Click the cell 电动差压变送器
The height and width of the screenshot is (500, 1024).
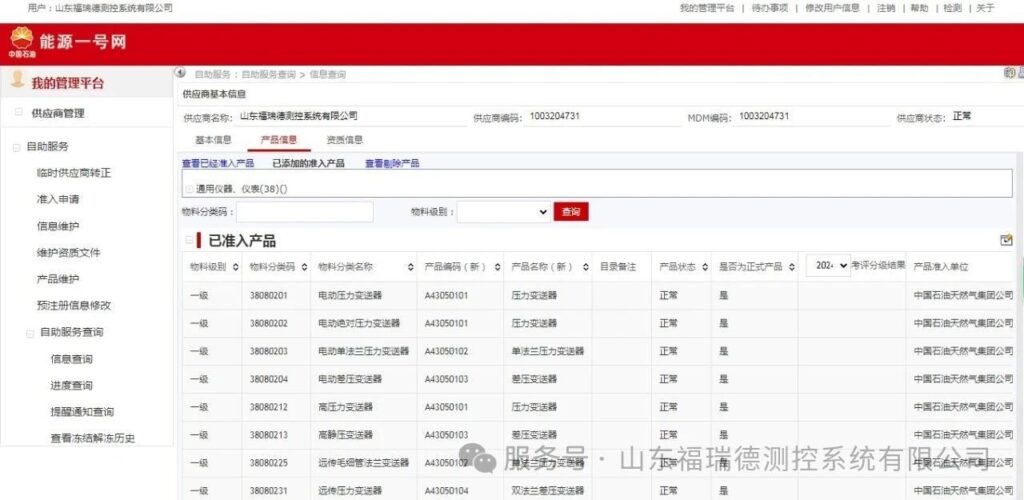click(349, 379)
